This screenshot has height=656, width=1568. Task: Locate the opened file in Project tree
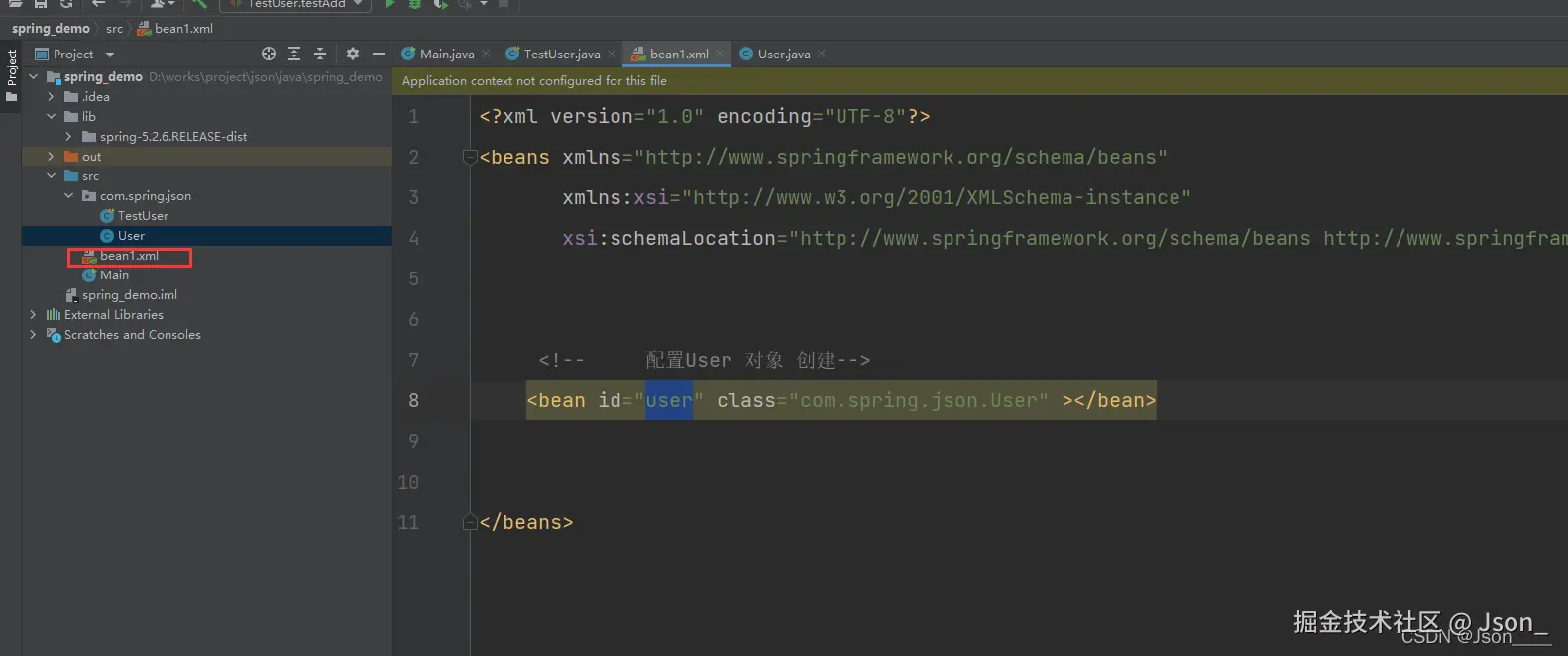pyautogui.click(x=269, y=54)
